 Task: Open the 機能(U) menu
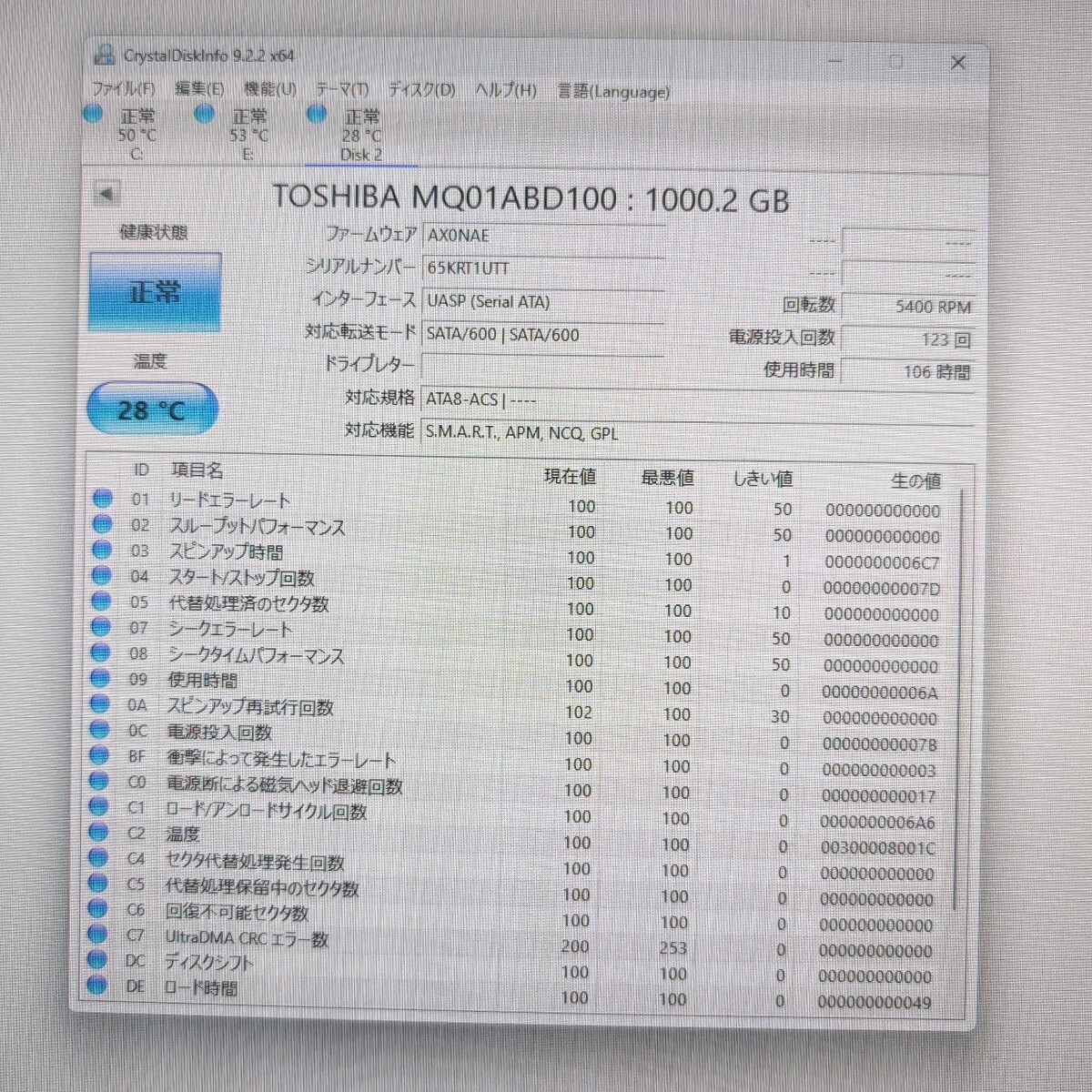coord(270,89)
